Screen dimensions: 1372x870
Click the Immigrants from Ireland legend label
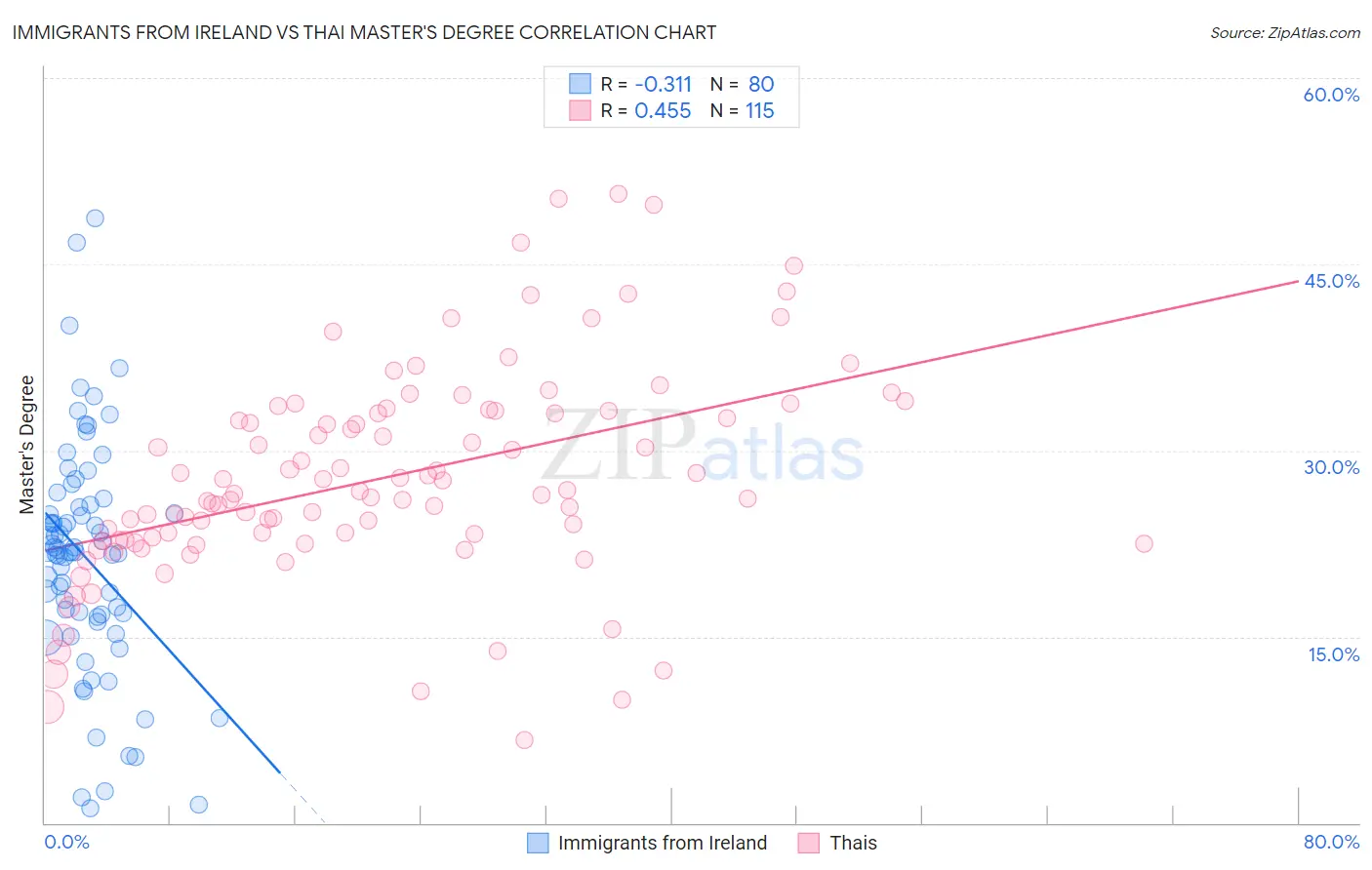click(x=663, y=843)
